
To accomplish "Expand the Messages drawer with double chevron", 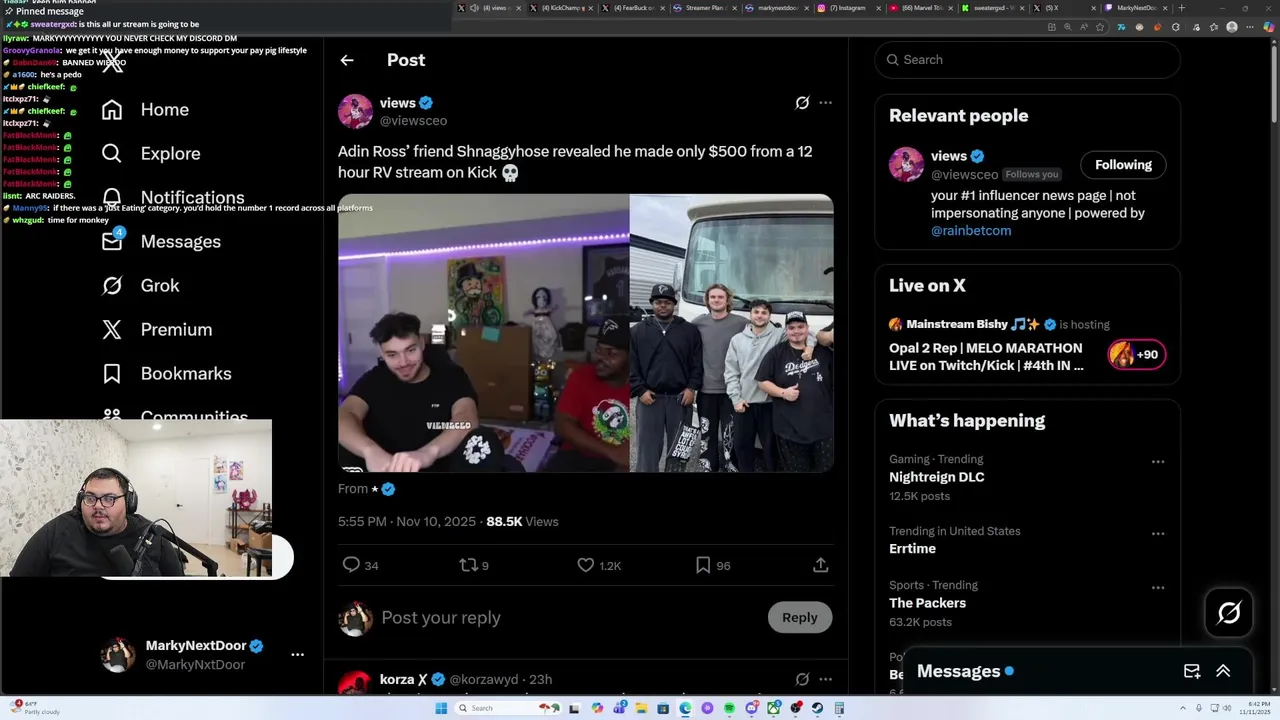I will [x=1223, y=672].
